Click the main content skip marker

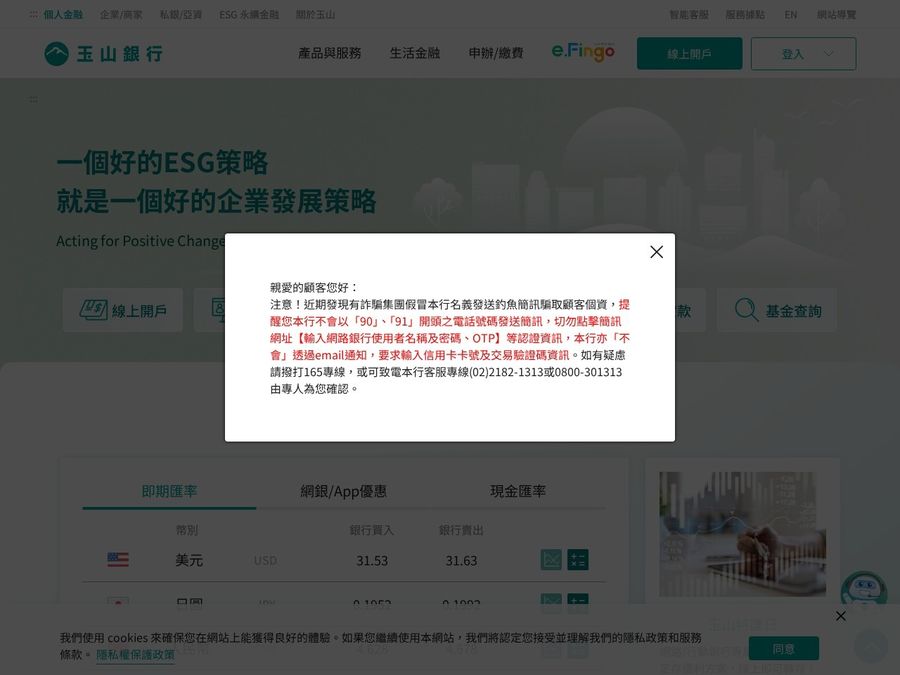pos(33,100)
